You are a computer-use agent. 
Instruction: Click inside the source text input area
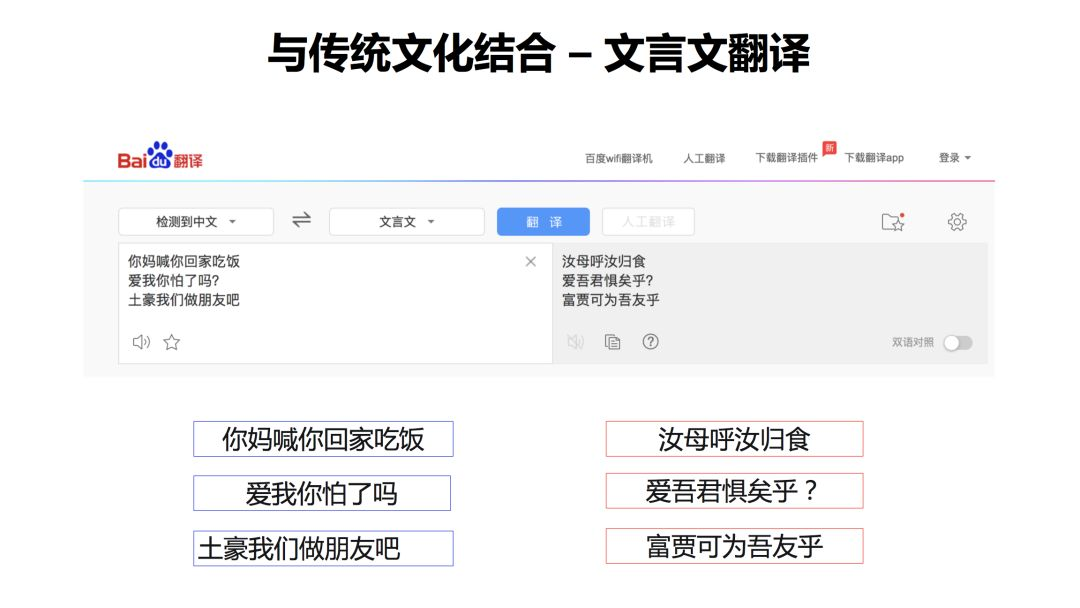335,303
